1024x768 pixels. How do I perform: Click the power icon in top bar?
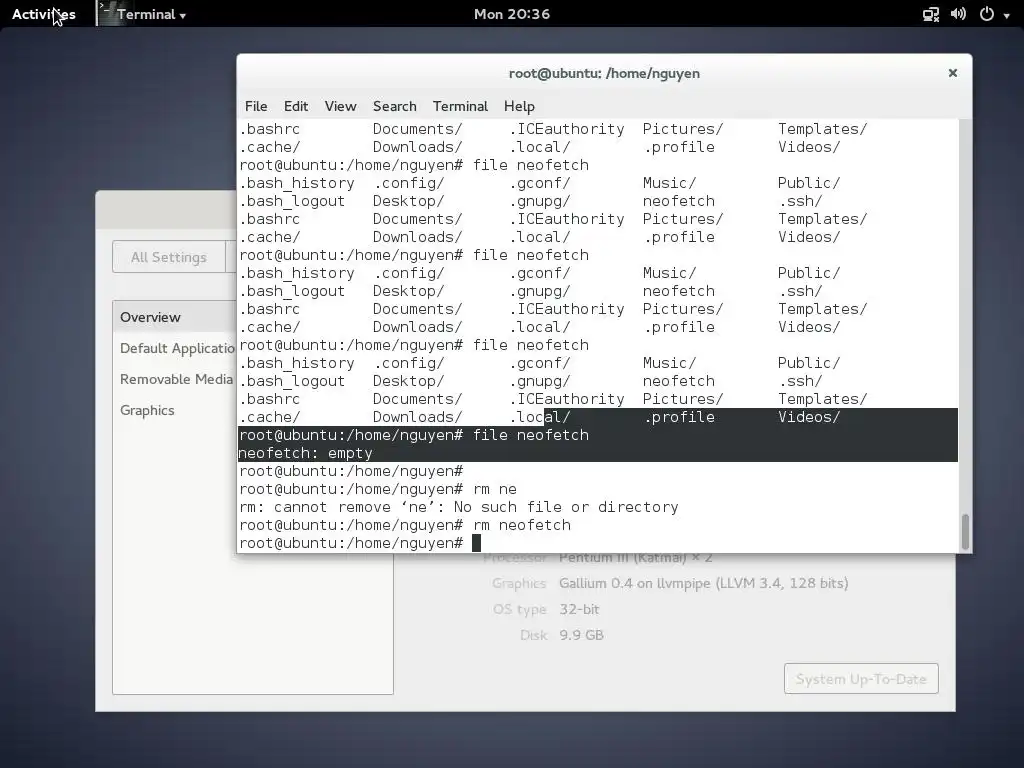987,14
